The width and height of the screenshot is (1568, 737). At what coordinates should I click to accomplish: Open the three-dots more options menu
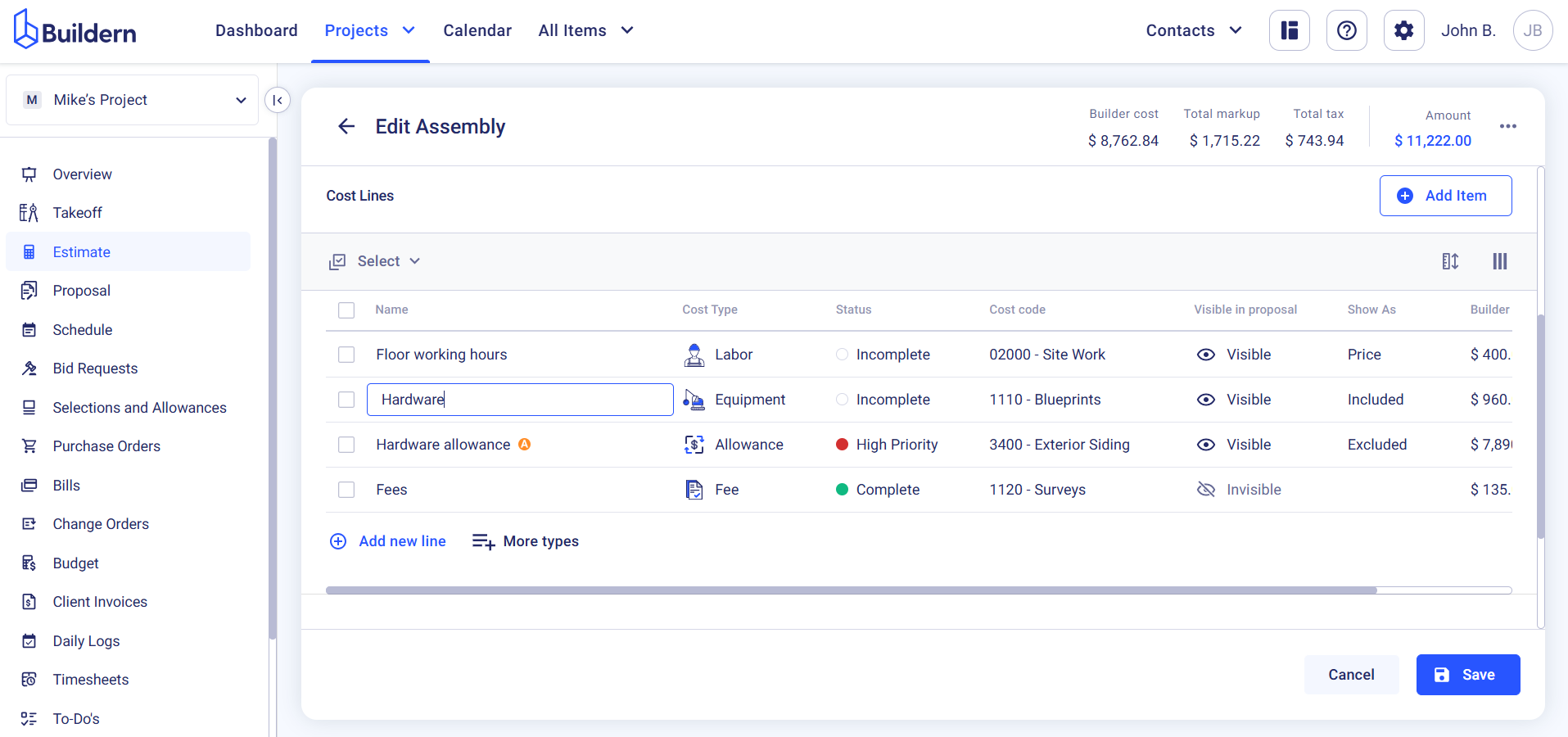(1508, 126)
